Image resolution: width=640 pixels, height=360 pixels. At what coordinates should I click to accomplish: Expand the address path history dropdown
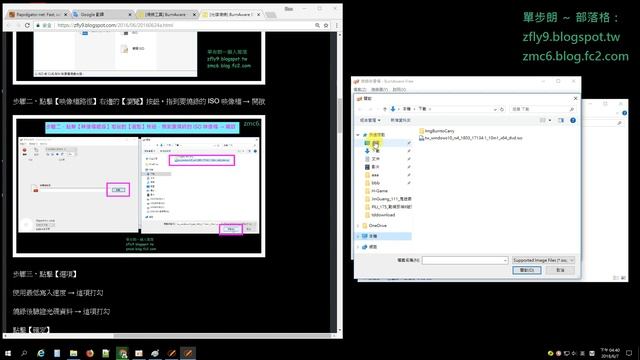point(495,109)
